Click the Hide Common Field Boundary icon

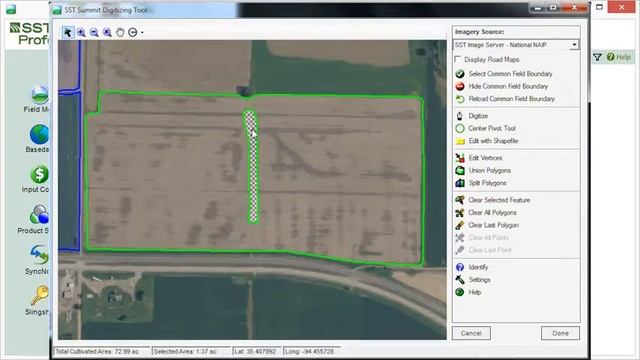coord(460,87)
